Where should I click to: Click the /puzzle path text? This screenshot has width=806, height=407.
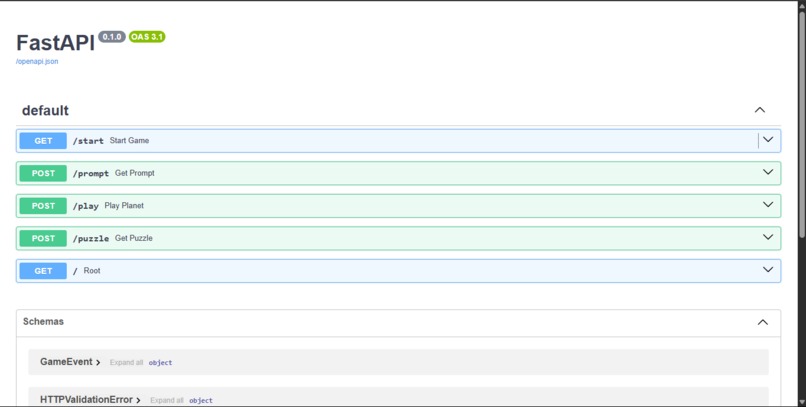[90, 238]
